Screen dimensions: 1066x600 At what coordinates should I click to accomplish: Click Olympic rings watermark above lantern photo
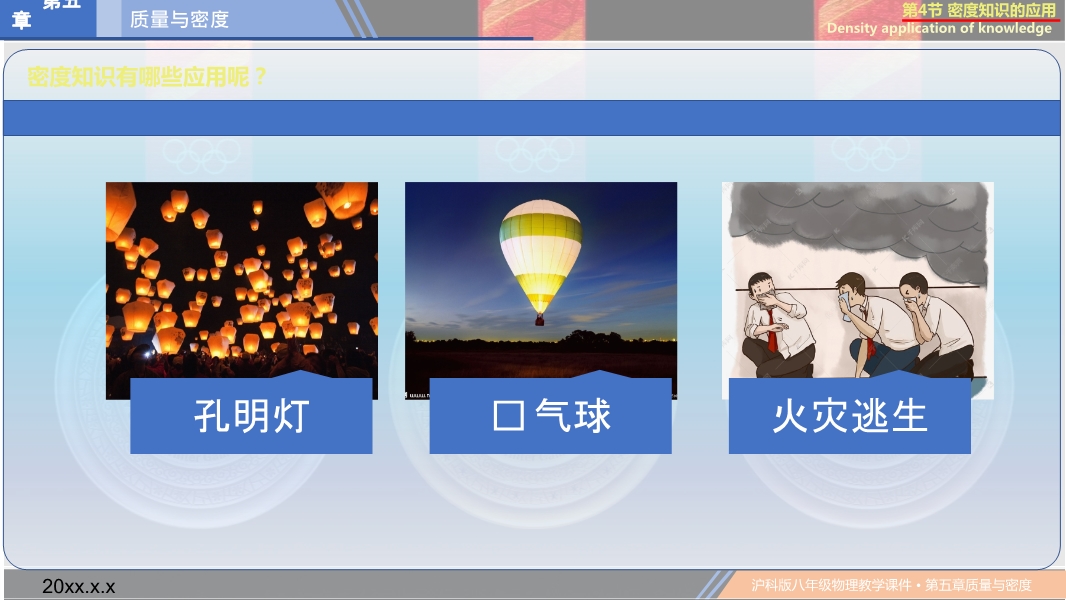click(x=202, y=156)
